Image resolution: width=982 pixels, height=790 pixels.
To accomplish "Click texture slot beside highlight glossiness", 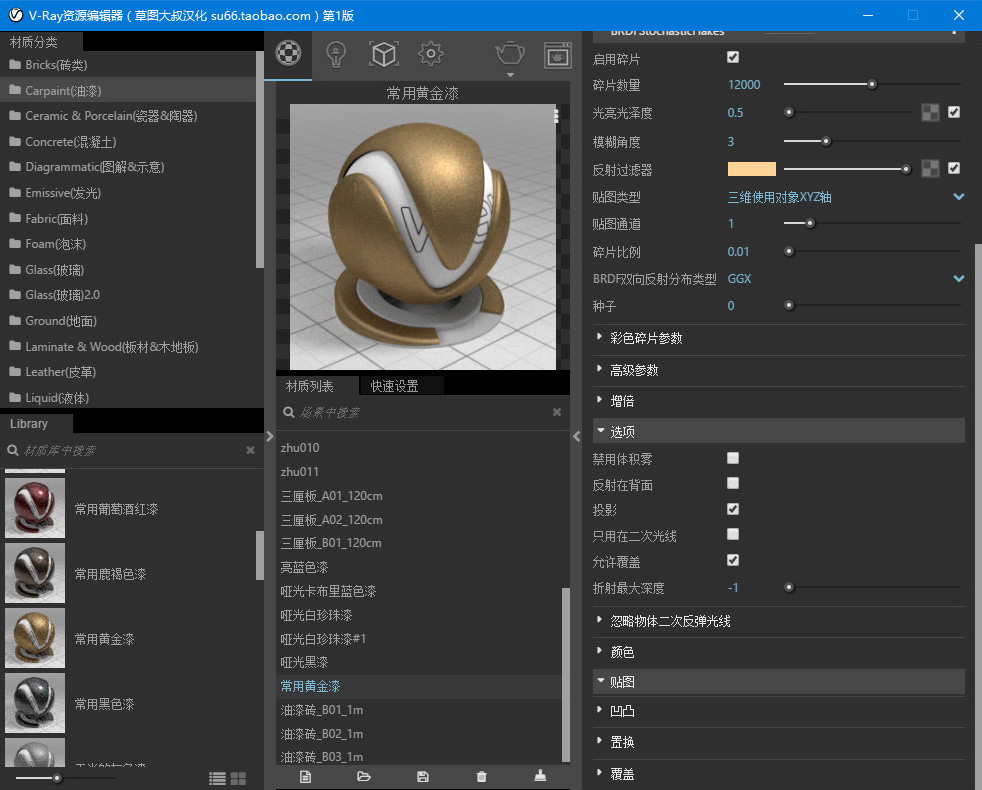I will point(930,113).
